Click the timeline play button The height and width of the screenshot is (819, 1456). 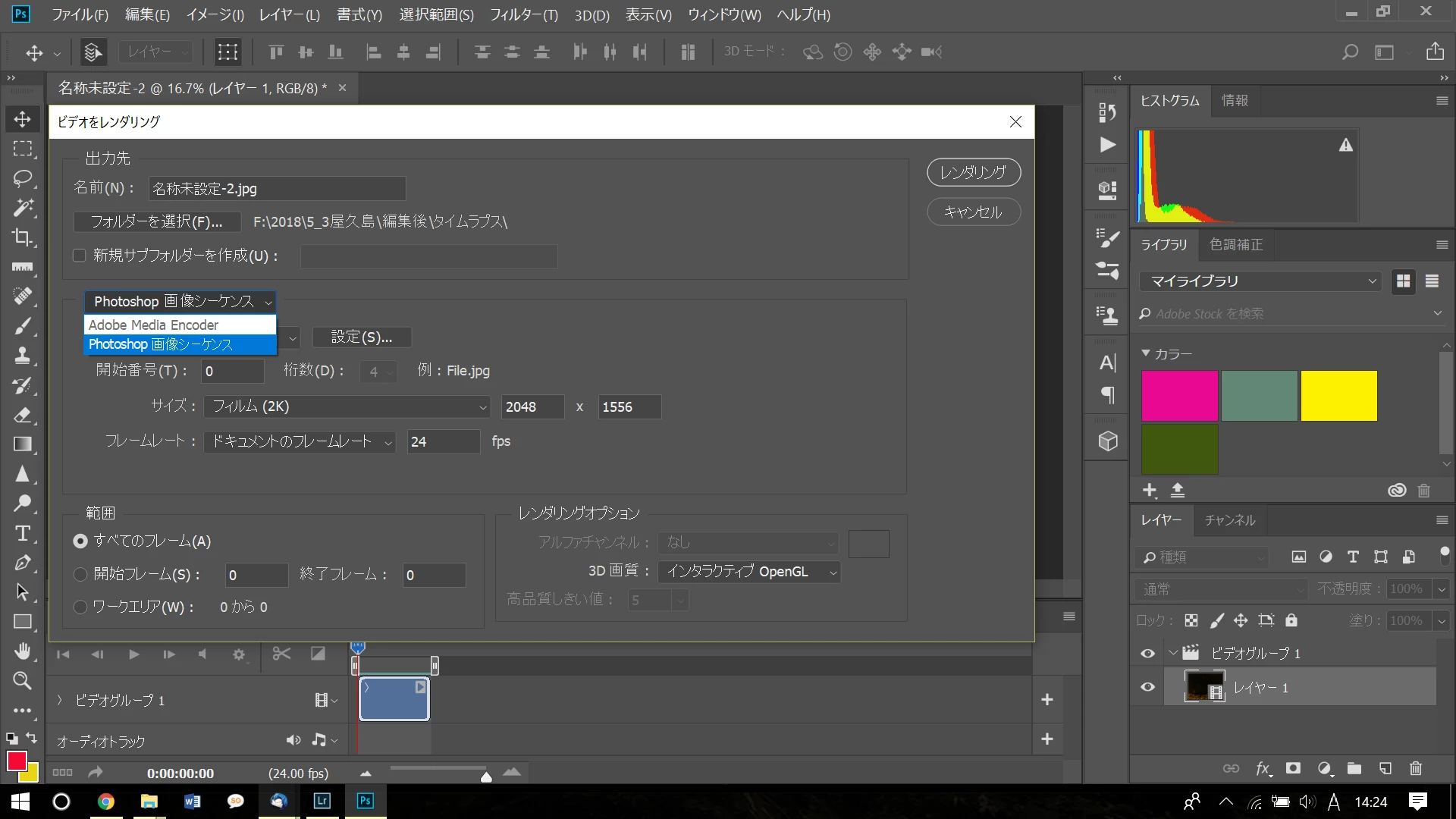[133, 654]
